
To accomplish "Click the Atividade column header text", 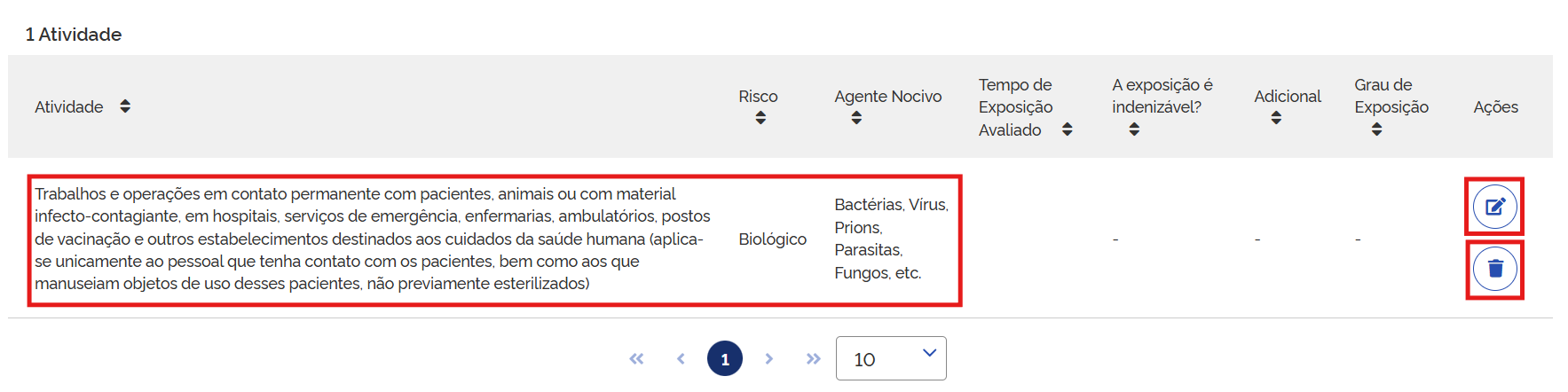I will coord(69,106).
